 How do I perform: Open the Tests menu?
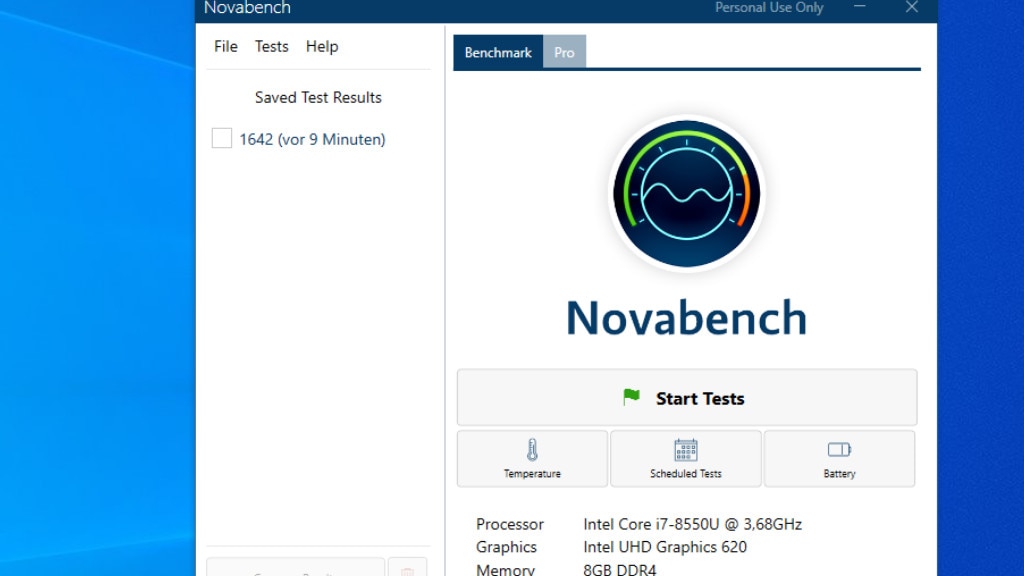click(x=272, y=46)
